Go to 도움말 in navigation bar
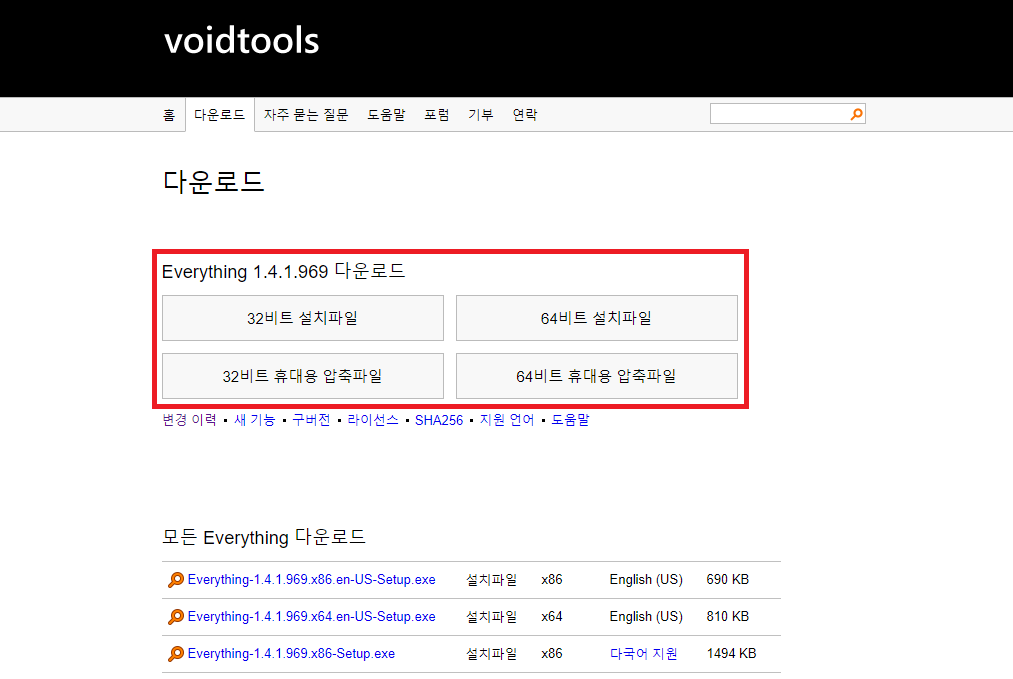Screen dimensions: 1013x679 (x=386, y=115)
